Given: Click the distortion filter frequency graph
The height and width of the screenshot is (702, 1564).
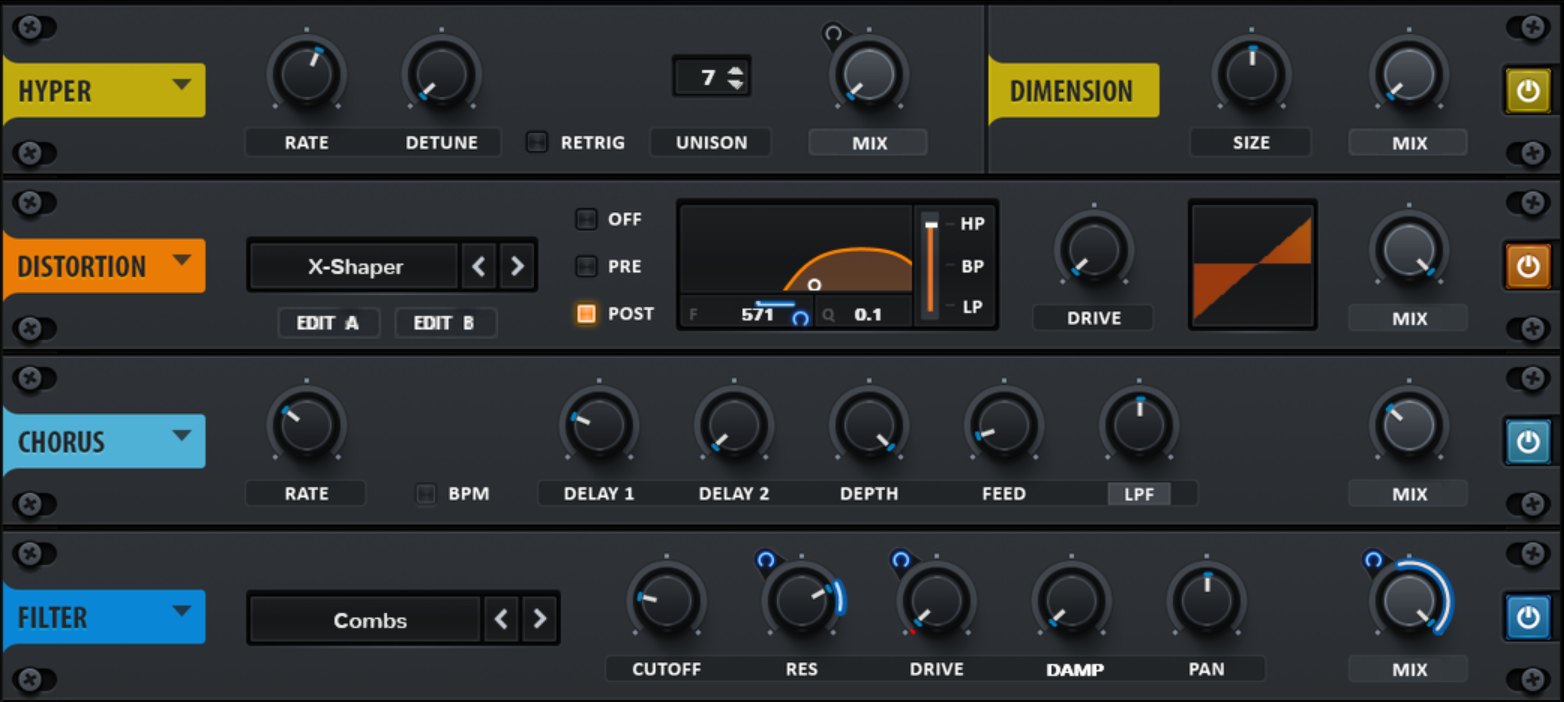Looking at the screenshot, I should (x=797, y=249).
